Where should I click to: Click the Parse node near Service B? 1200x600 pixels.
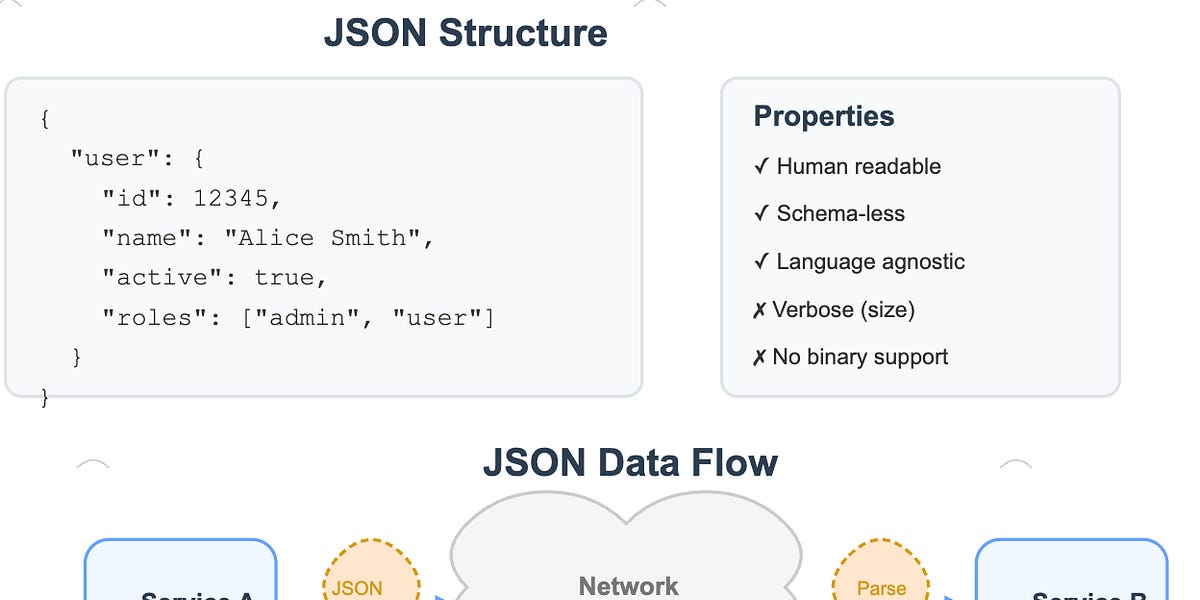coord(881,580)
